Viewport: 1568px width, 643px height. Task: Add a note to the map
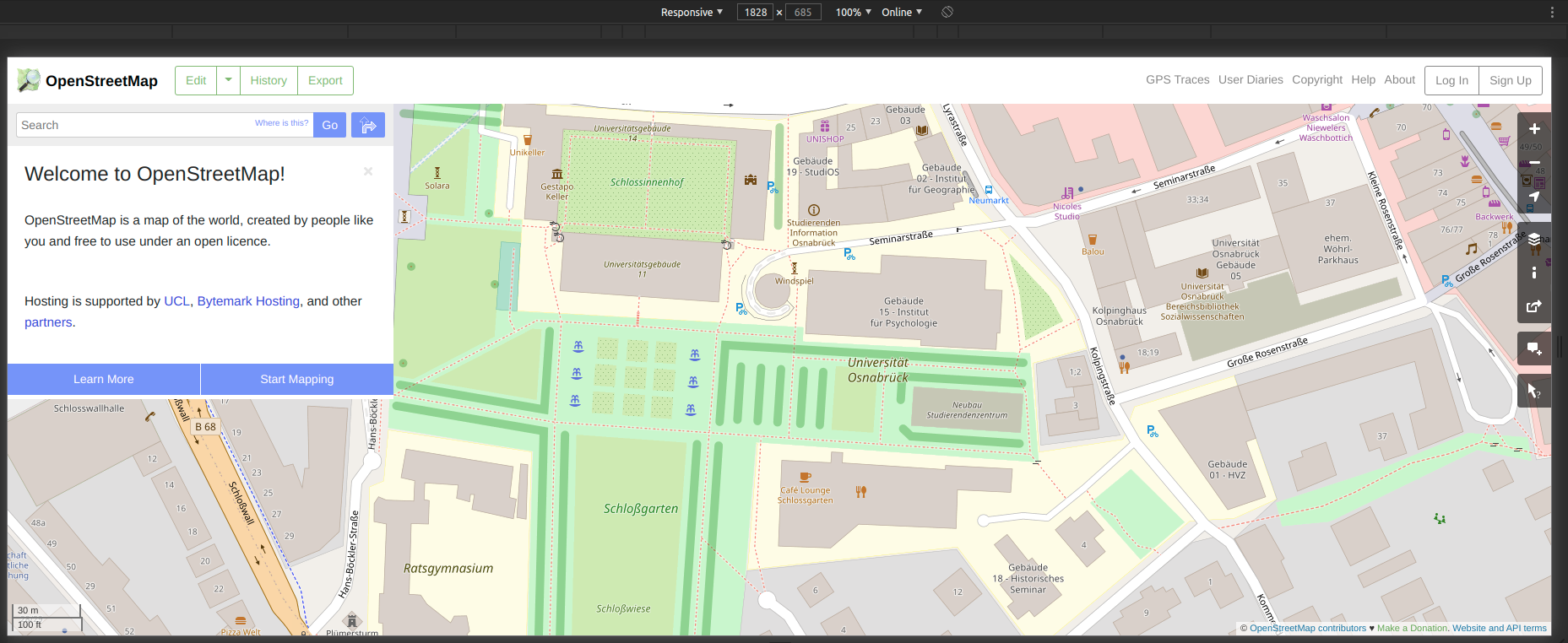[1534, 349]
